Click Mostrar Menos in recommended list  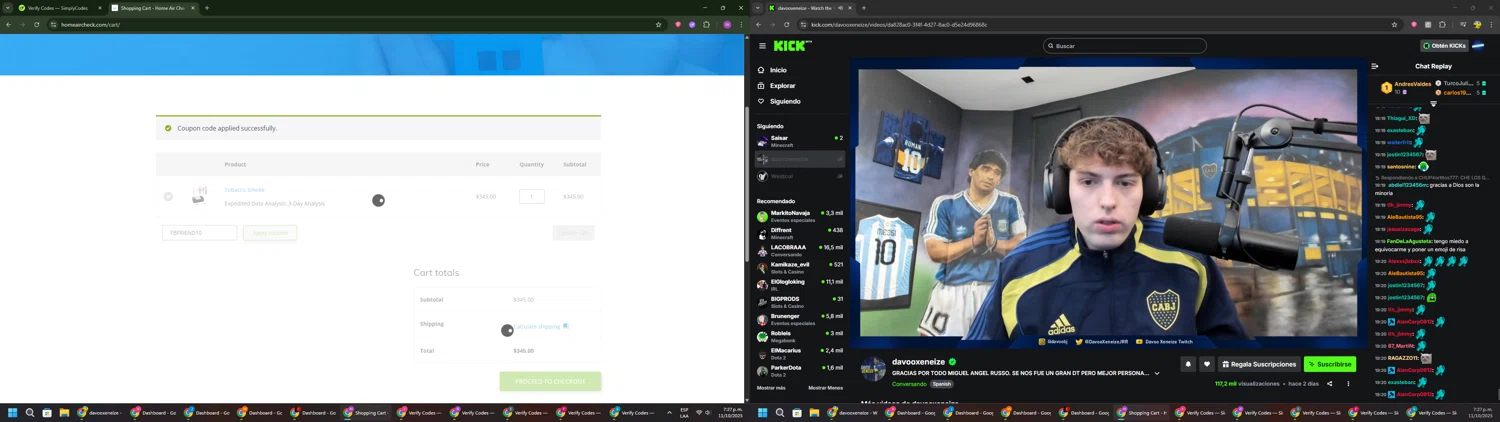825,387
